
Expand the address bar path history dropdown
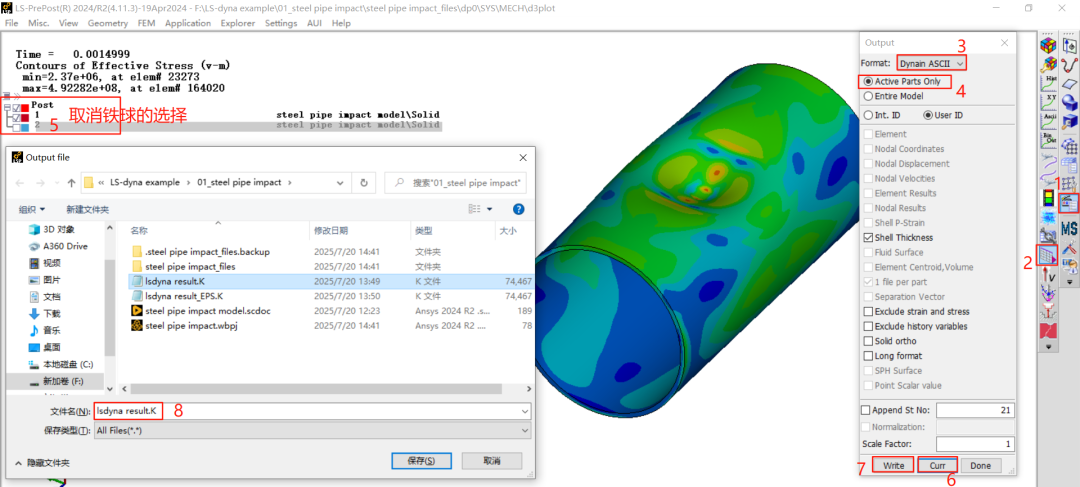[340, 183]
